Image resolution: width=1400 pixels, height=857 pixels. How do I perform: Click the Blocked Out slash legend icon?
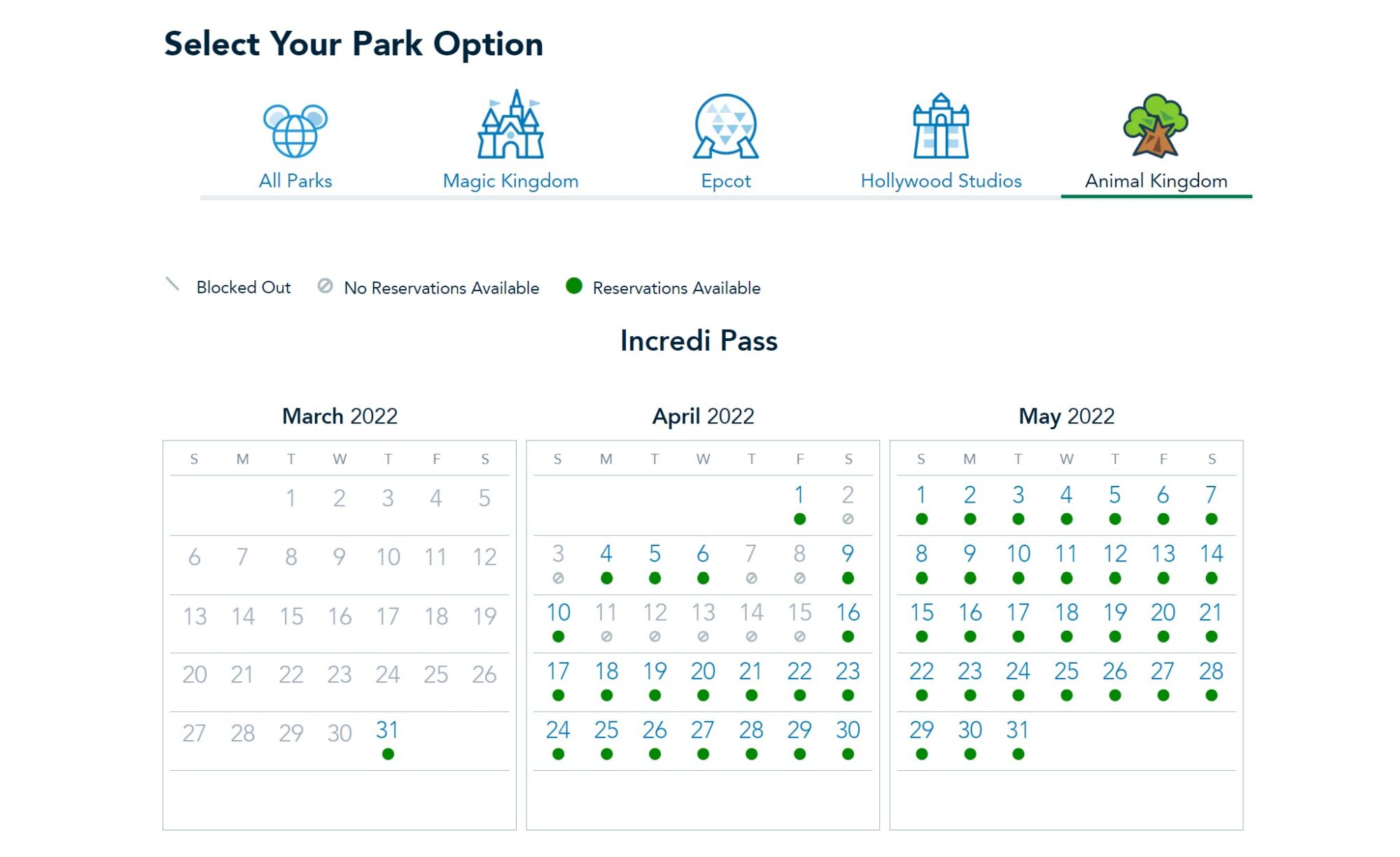tap(172, 284)
